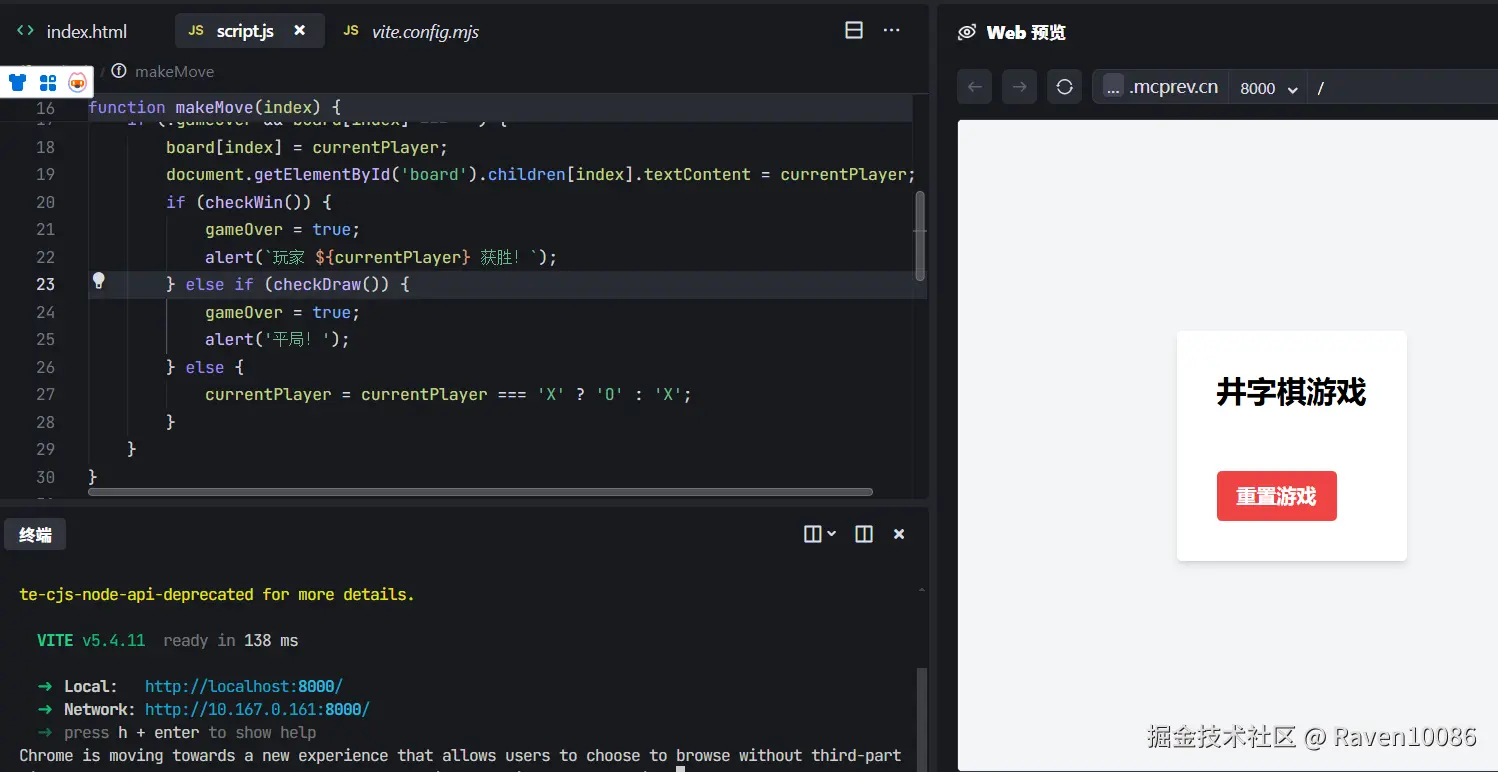Click the preview URL path field
Image resolution: width=1498 pixels, height=772 pixels.
pyautogui.click(x=1405, y=88)
